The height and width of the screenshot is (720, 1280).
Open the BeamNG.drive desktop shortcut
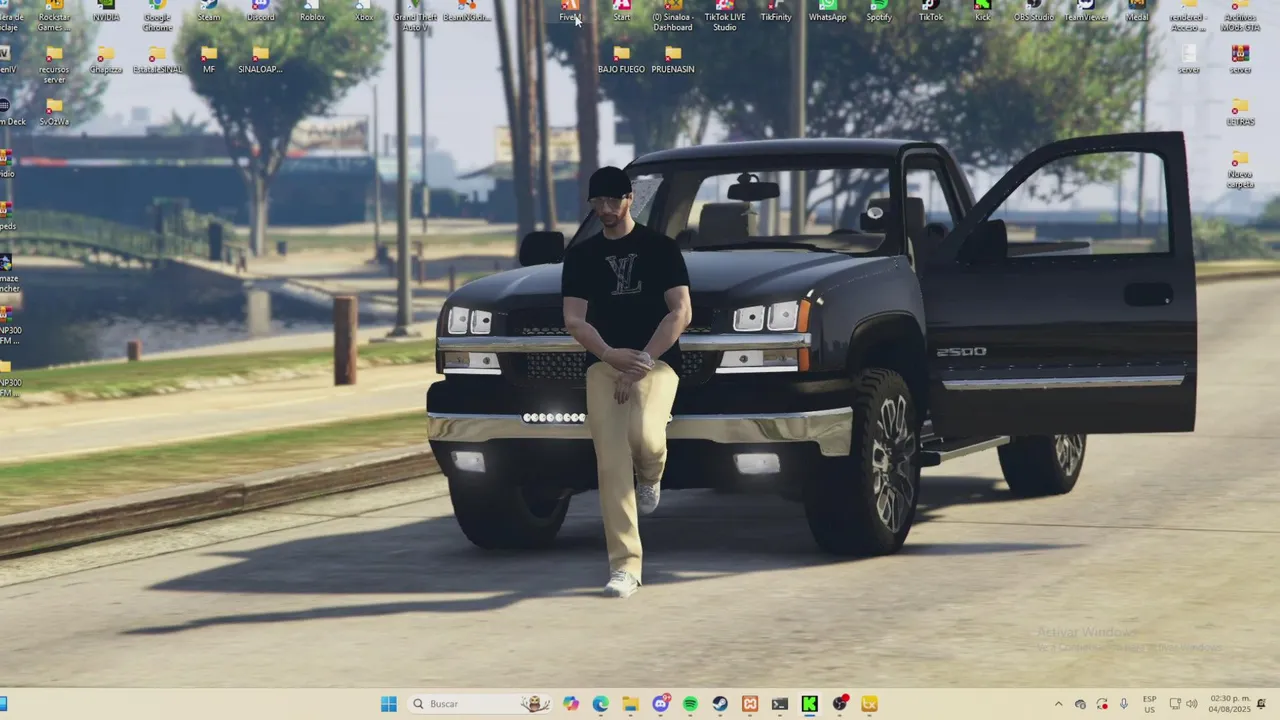467,12
